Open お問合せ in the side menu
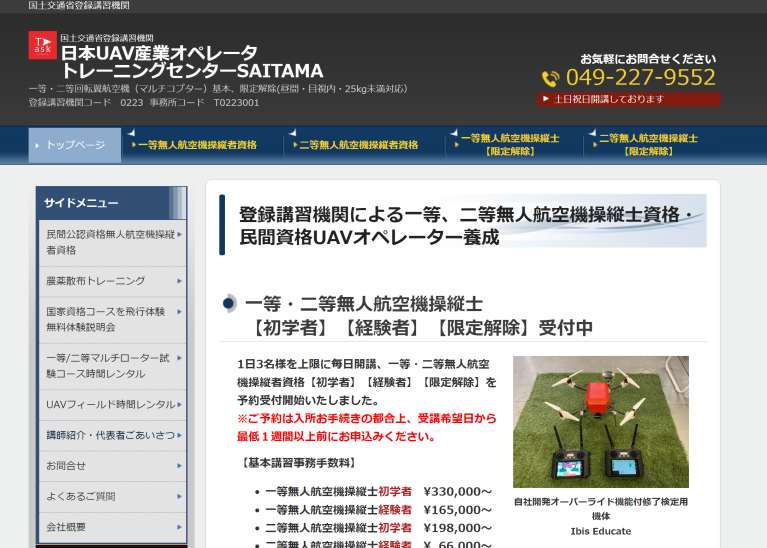 click(x=113, y=465)
